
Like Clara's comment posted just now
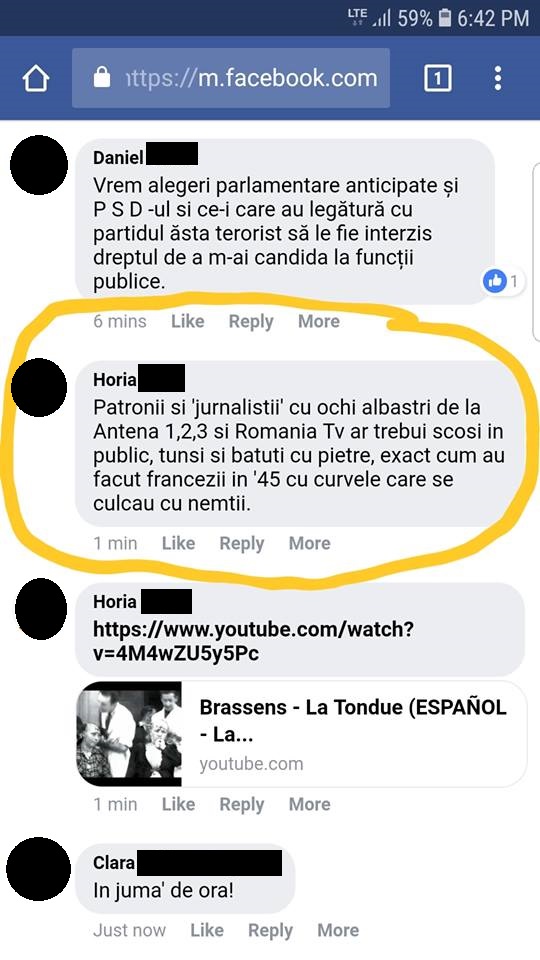[206, 931]
